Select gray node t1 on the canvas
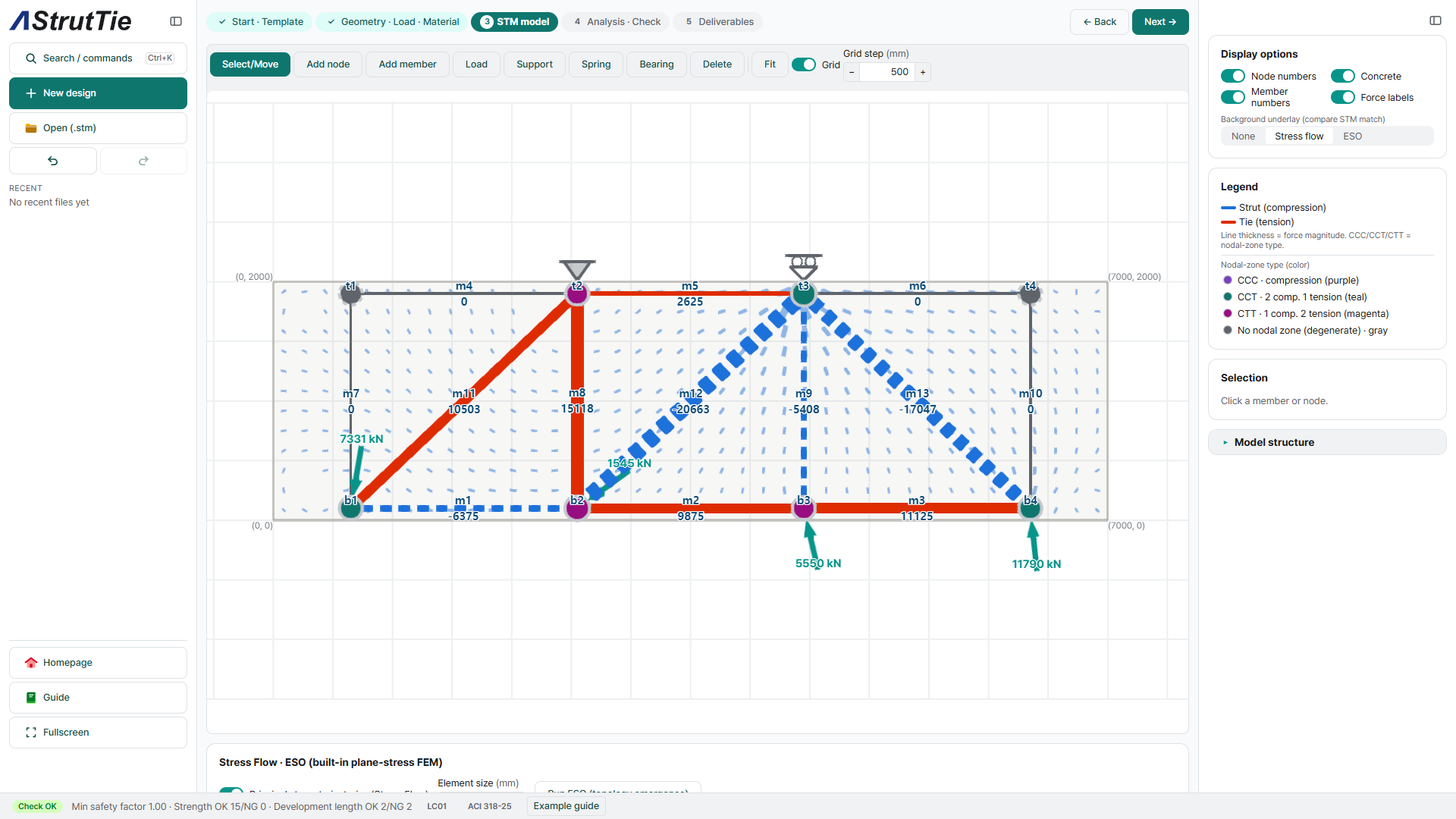 350,293
